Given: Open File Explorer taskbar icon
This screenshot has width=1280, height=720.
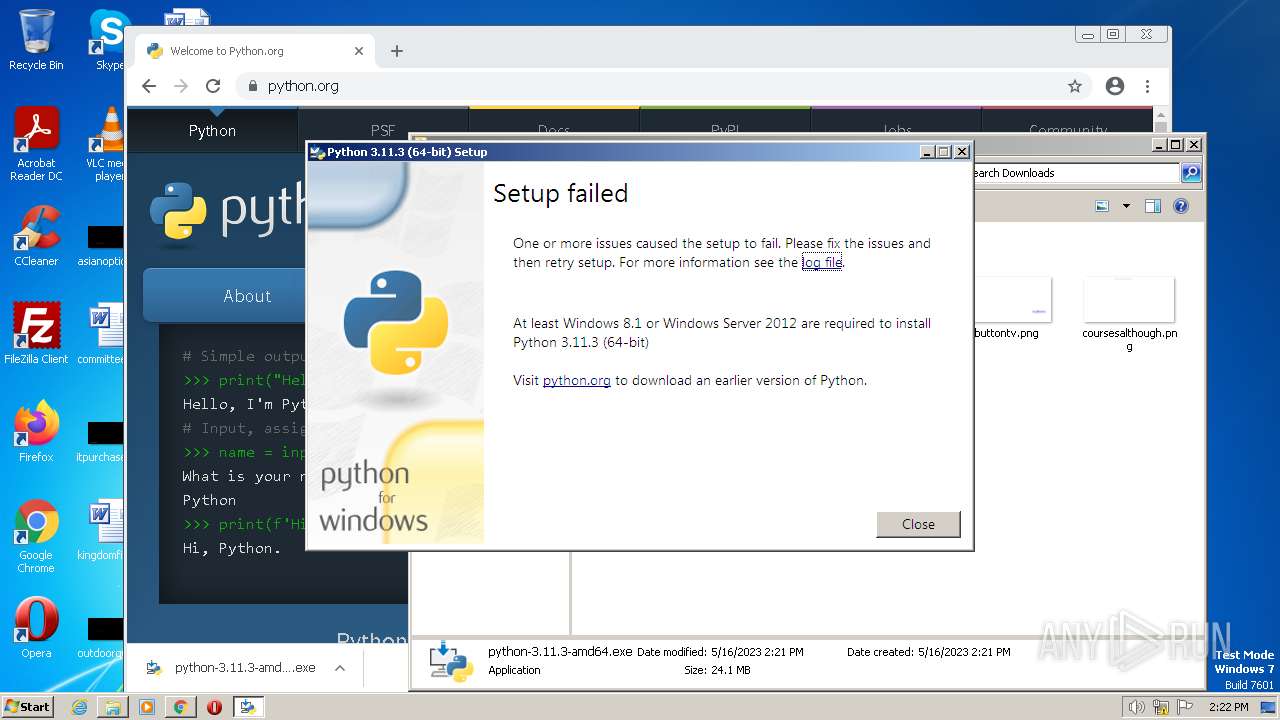Looking at the screenshot, I should tap(113, 707).
